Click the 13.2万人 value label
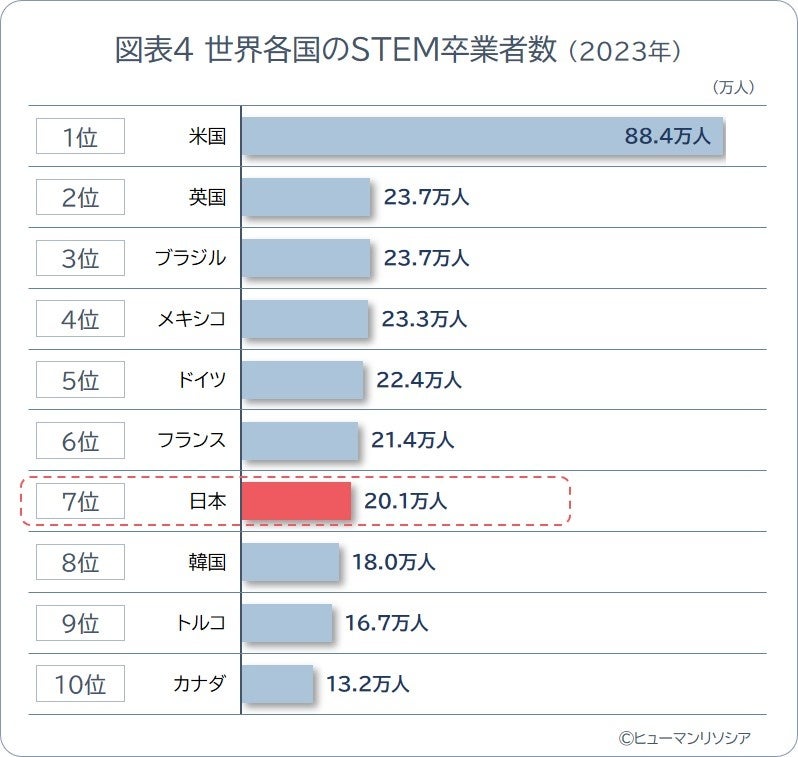Image resolution: width=798 pixels, height=757 pixels. [367, 684]
